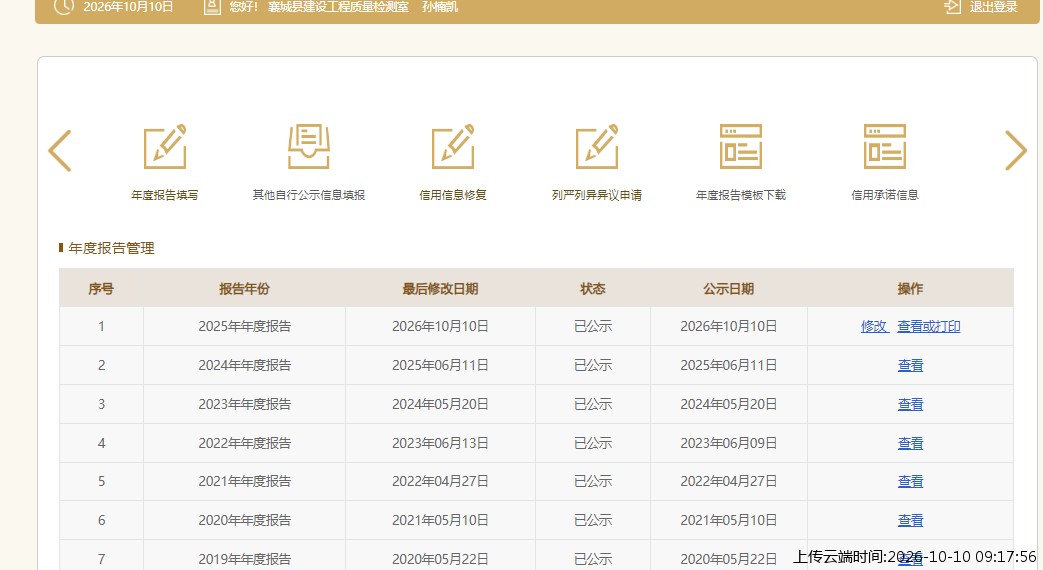Open 列严列异异议申请 icon
Viewport: 1043px width, 570px height.
coord(597,146)
